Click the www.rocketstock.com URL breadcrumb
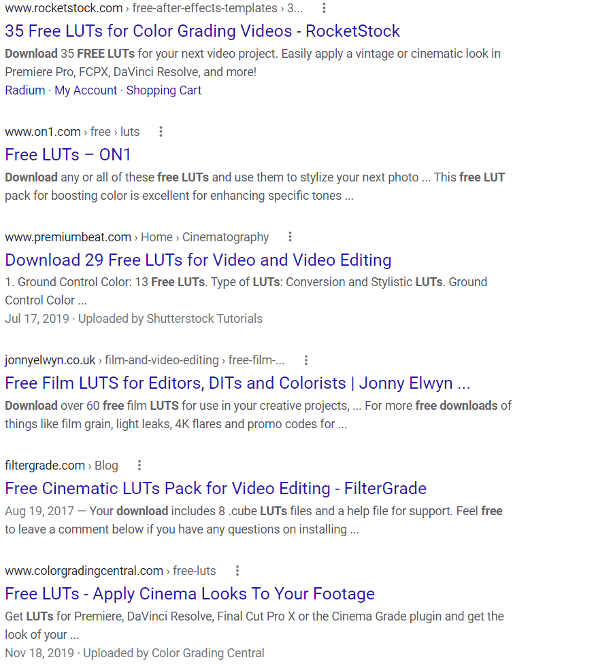 [154, 8]
